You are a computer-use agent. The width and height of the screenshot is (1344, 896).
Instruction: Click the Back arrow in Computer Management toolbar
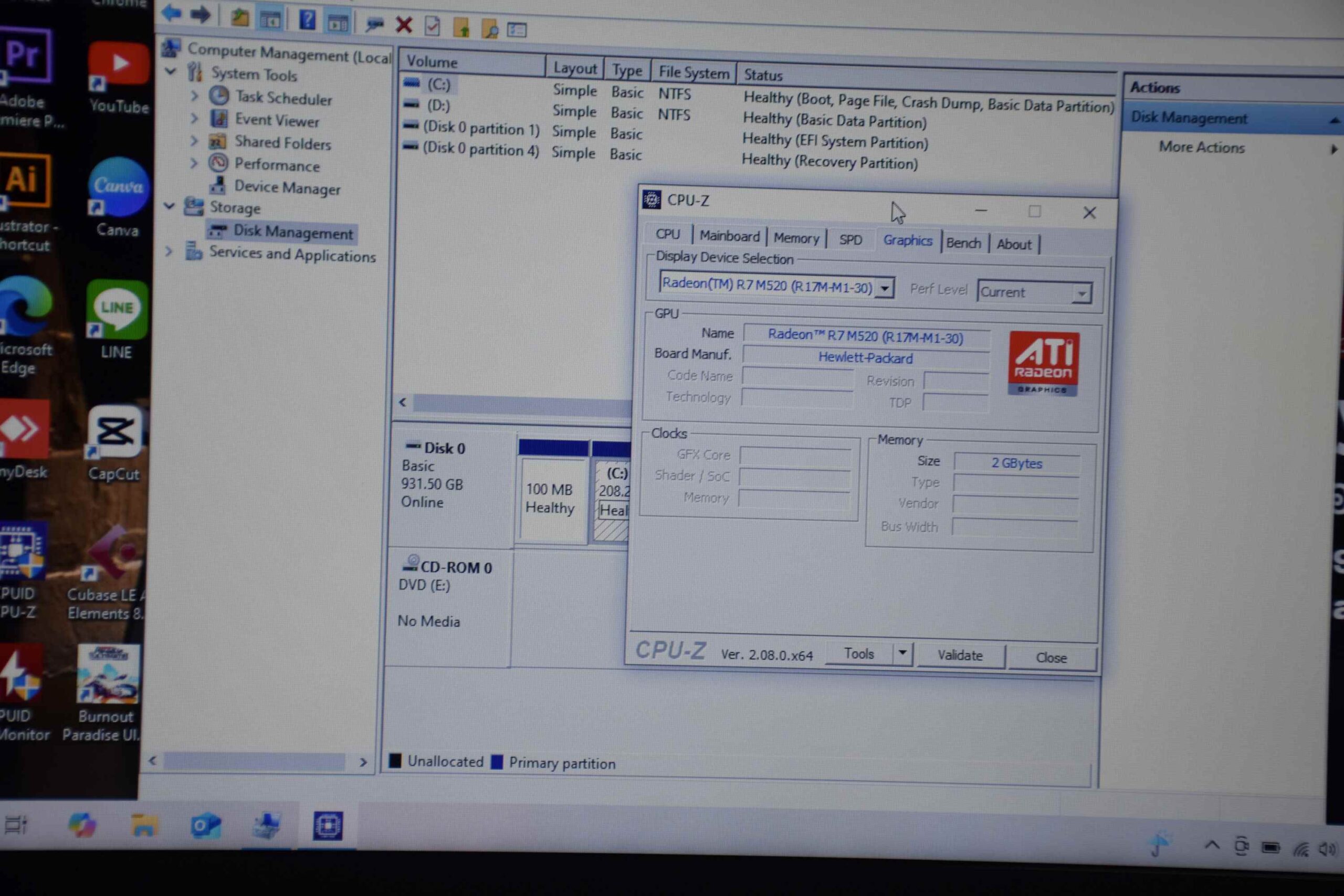(x=170, y=12)
